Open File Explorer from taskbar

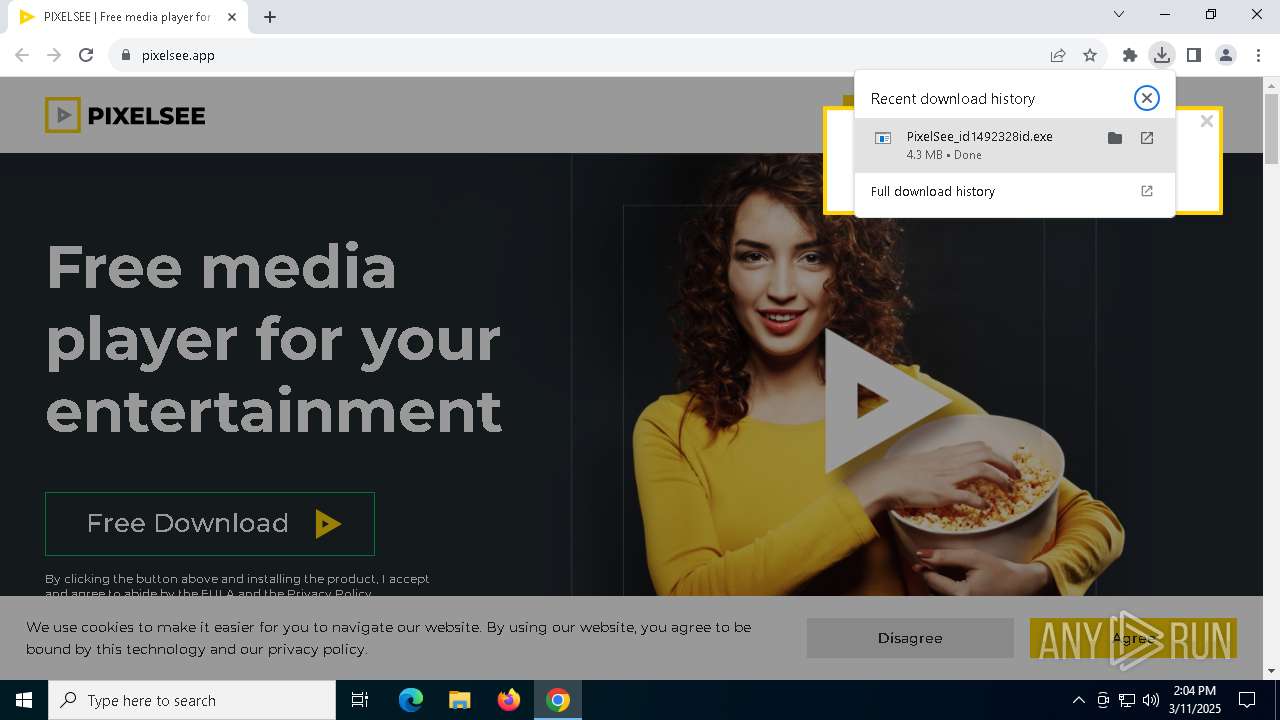[x=460, y=700]
